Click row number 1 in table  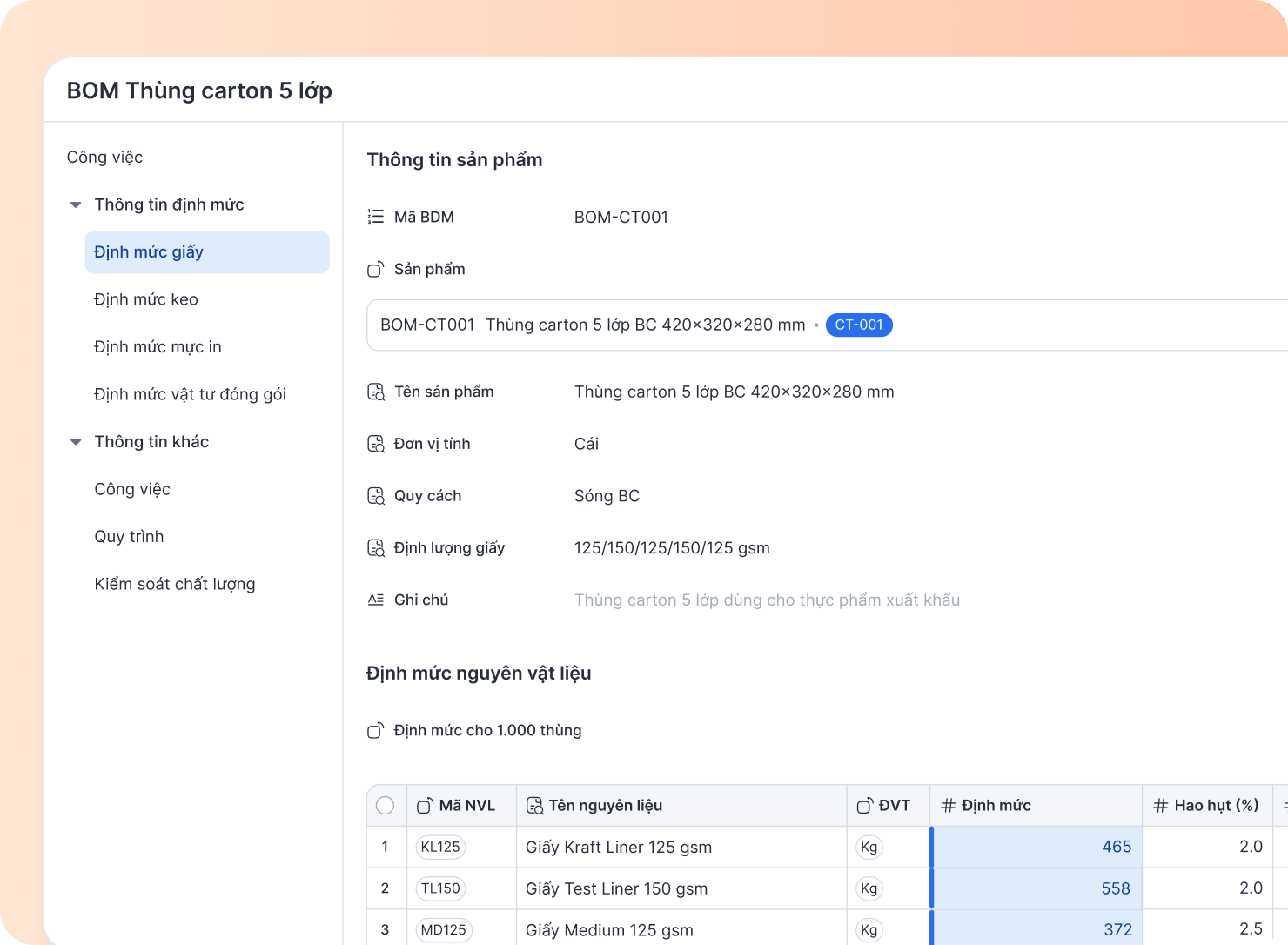(385, 847)
